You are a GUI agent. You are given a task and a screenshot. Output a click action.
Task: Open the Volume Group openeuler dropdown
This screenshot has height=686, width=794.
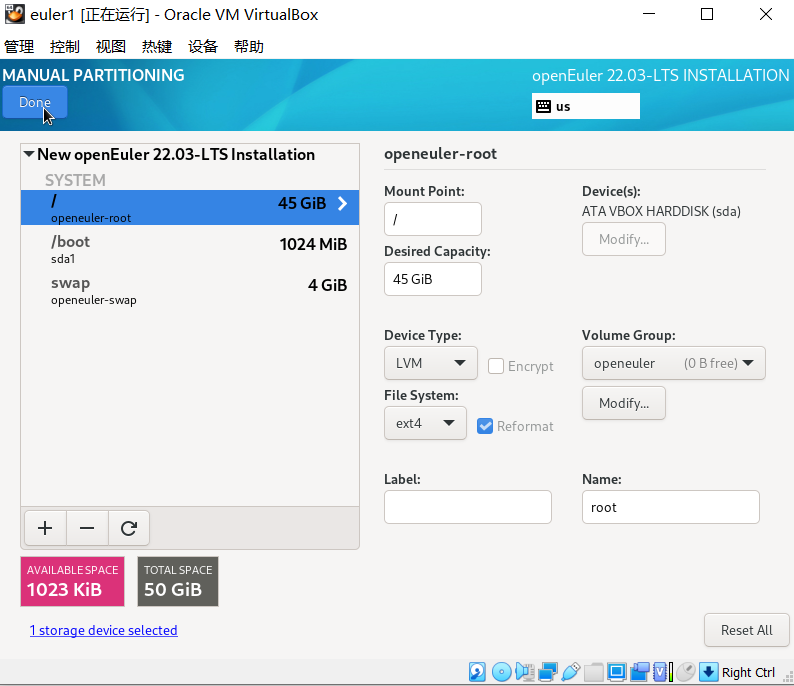tap(673, 363)
